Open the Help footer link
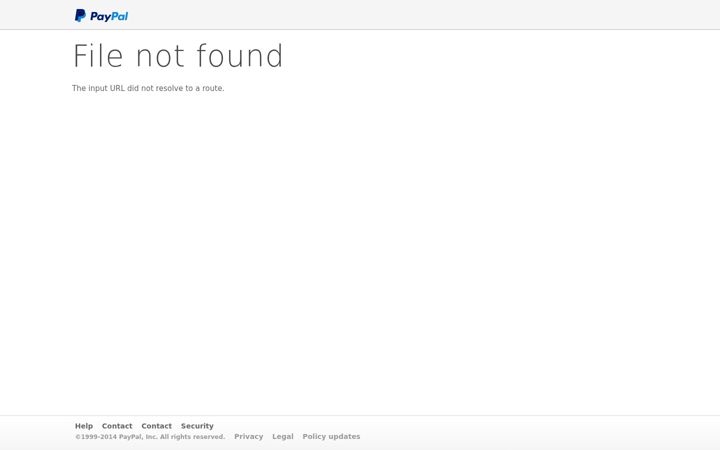The height and width of the screenshot is (450, 720). (84, 426)
